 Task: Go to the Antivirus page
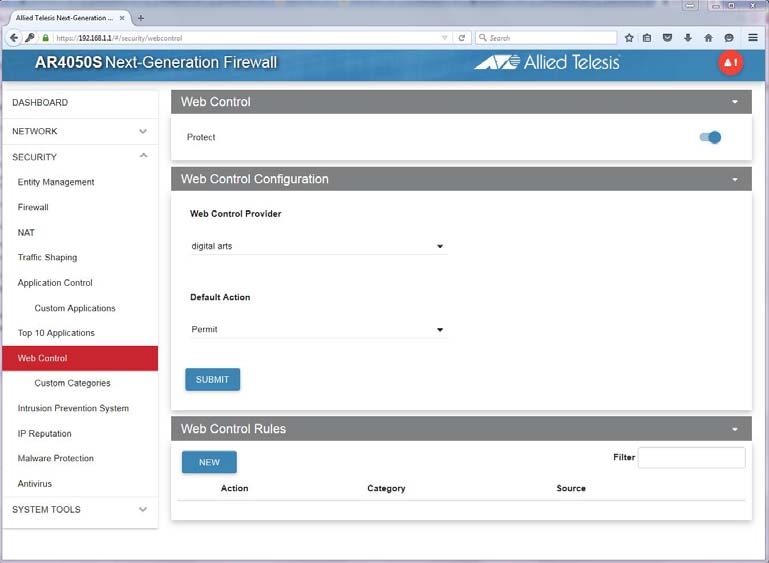[x=34, y=484]
